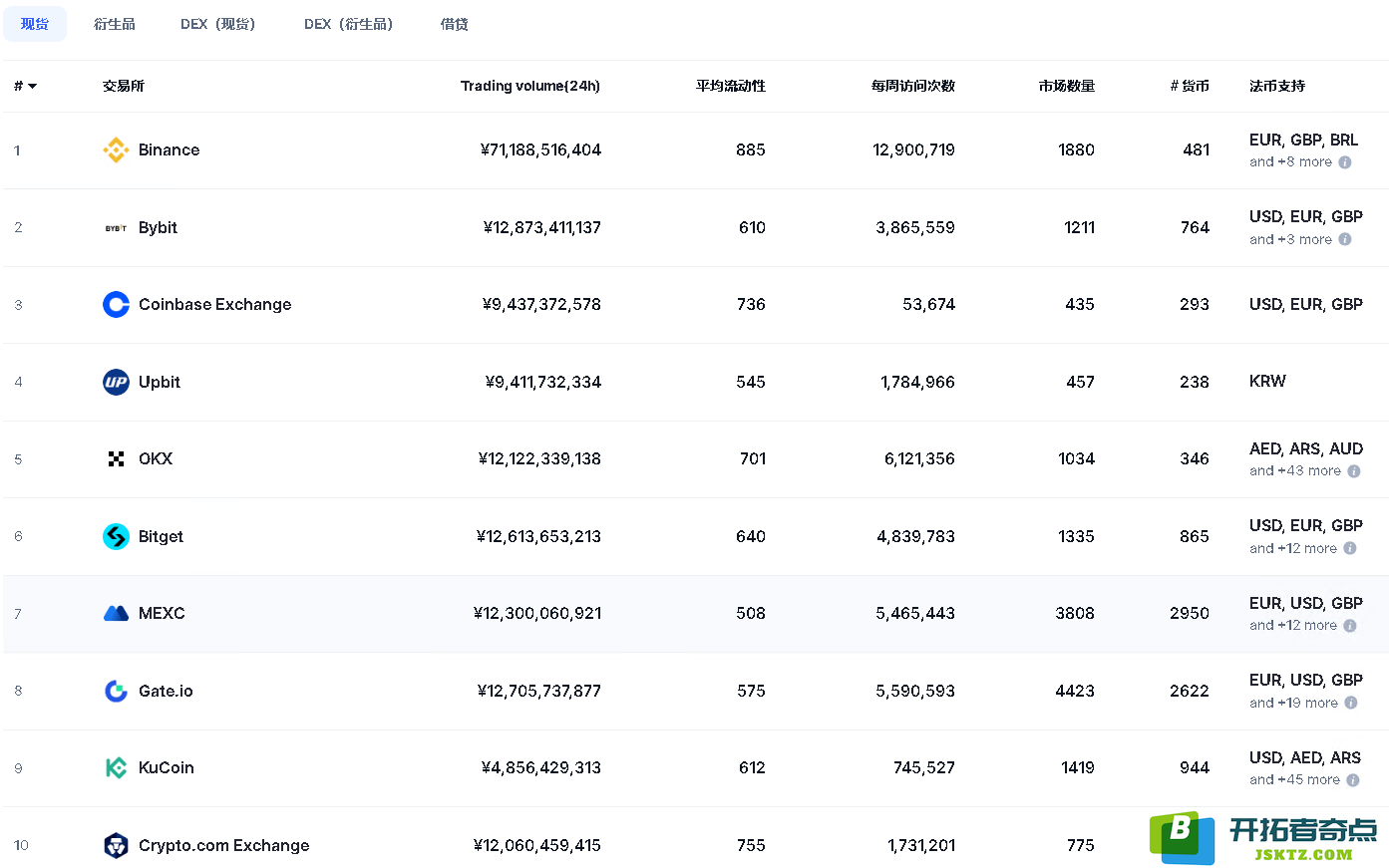The width and height of the screenshot is (1389, 868).
Task: Click the KuCoin logo icon
Action: (x=116, y=767)
